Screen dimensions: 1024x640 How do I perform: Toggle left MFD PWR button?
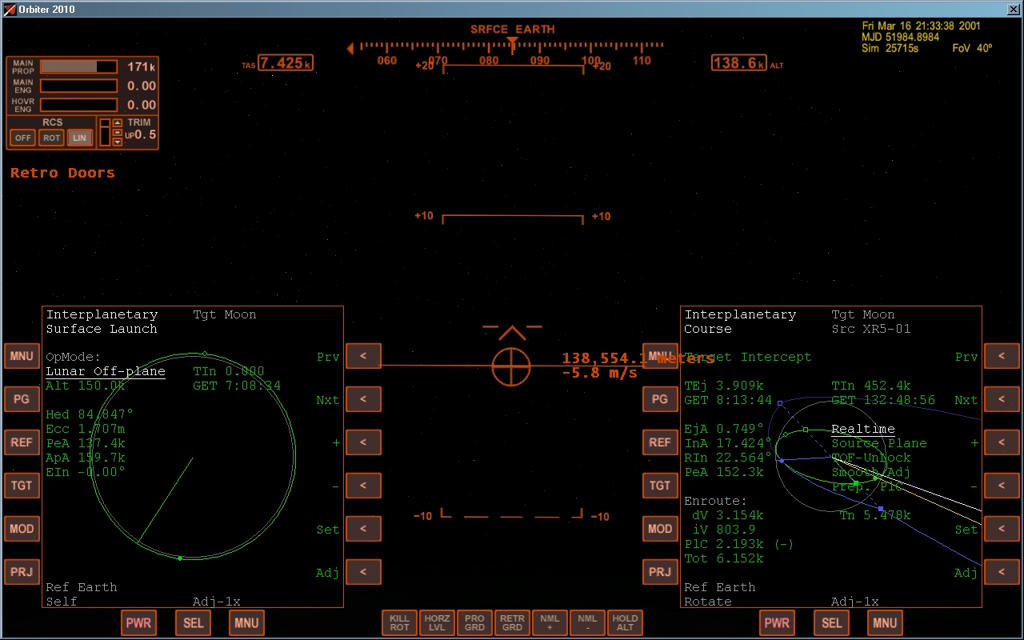(x=138, y=622)
